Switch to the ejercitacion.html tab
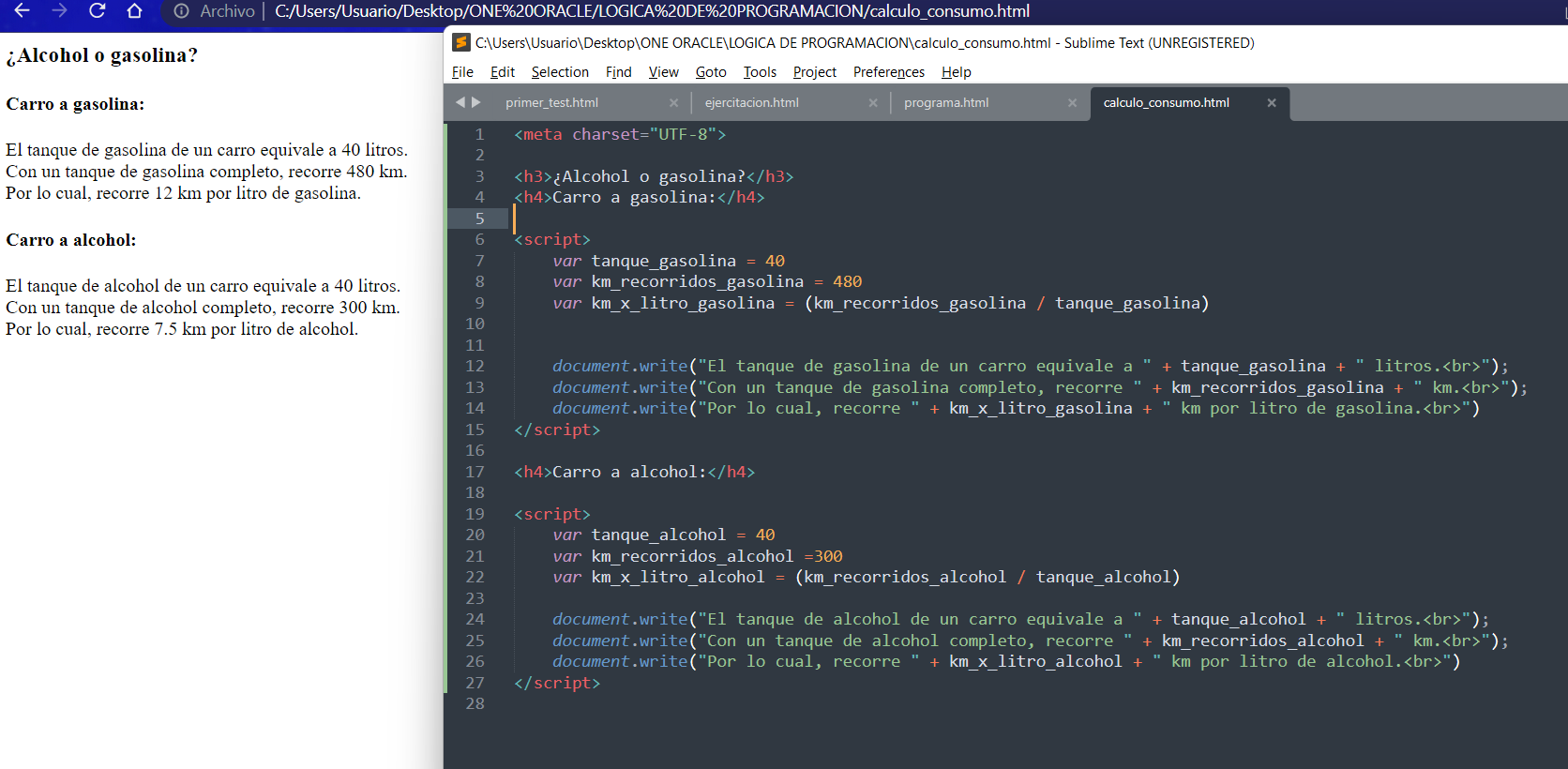 (751, 103)
